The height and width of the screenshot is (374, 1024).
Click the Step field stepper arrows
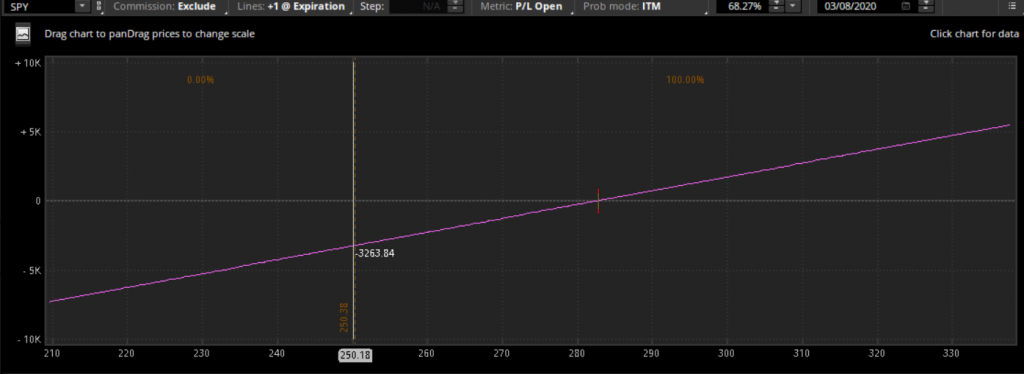(x=456, y=7)
